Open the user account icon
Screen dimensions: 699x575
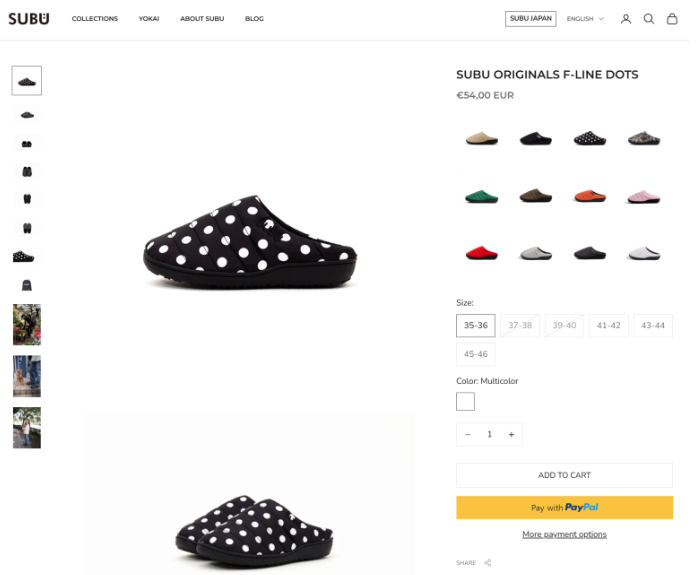click(626, 19)
